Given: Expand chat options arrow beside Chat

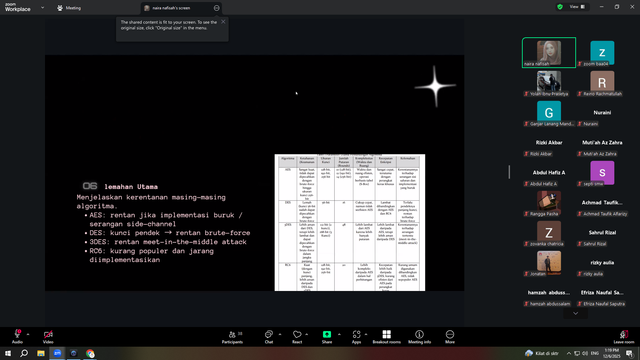Looking at the screenshot, I should pos(280,334).
